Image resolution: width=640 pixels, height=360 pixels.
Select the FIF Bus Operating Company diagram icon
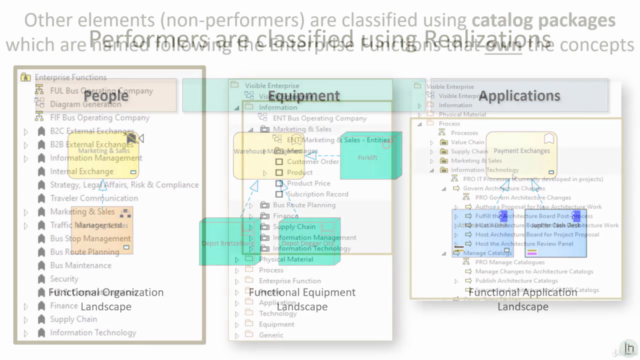[x=39, y=117]
